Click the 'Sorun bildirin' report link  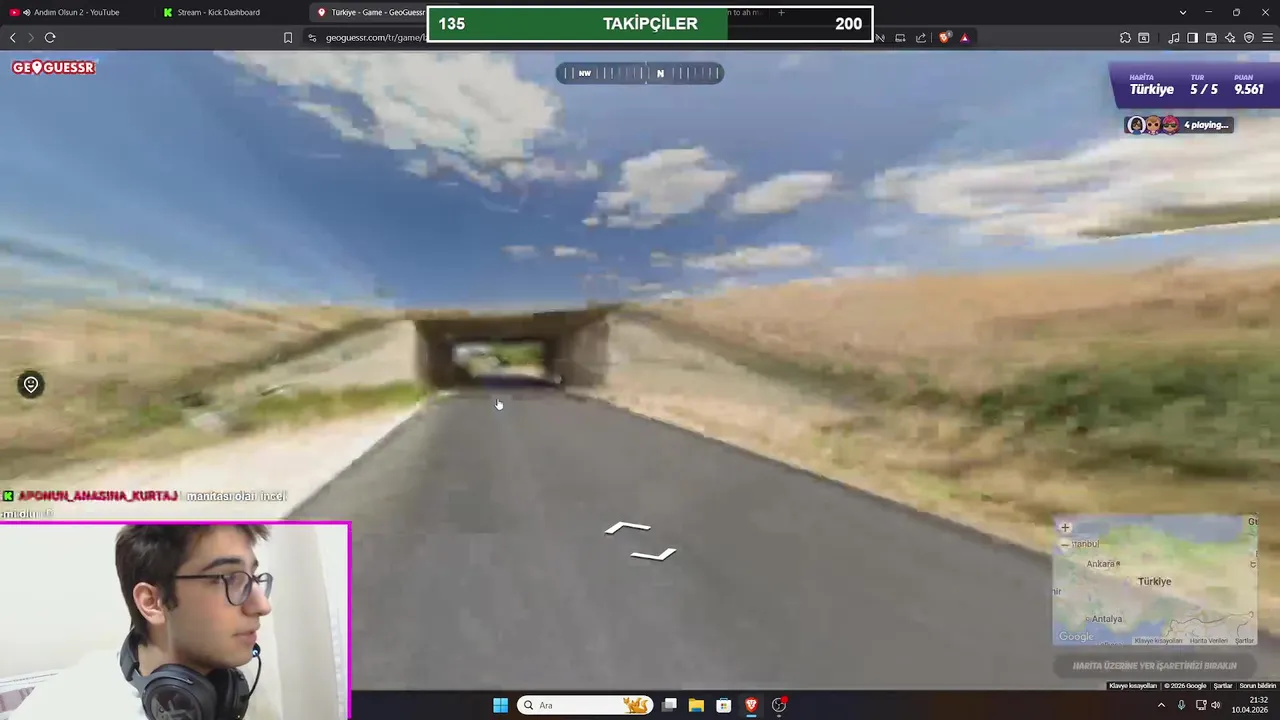coord(1258,686)
